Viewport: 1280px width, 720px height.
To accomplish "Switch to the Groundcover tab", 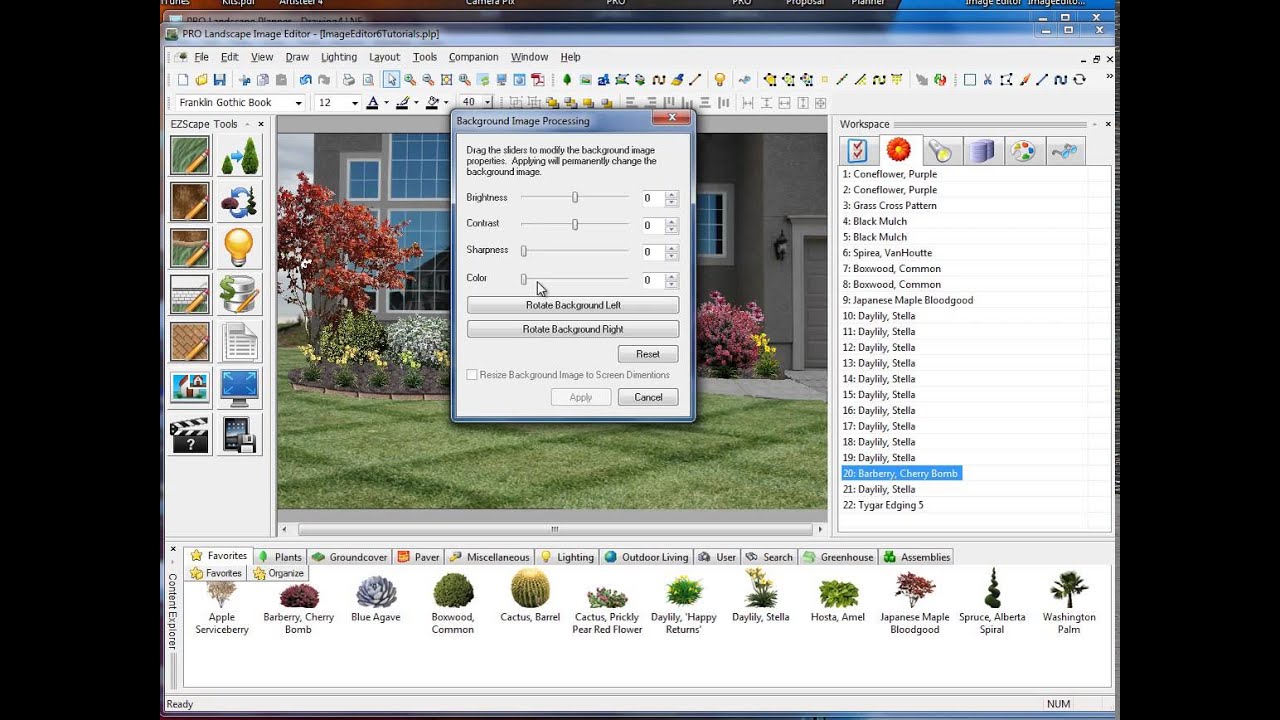I will tap(349, 557).
